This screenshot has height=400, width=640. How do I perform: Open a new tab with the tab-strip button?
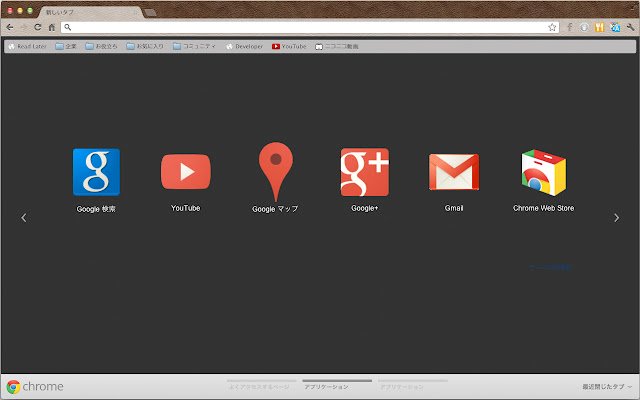(150, 13)
